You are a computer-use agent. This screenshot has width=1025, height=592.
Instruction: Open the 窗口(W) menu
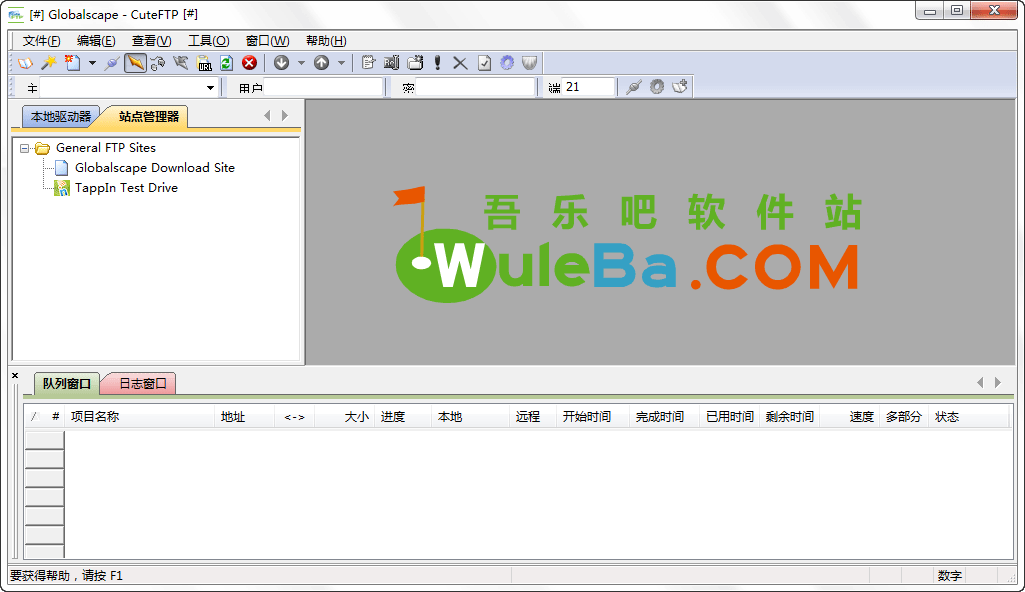click(x=267, y=41)
